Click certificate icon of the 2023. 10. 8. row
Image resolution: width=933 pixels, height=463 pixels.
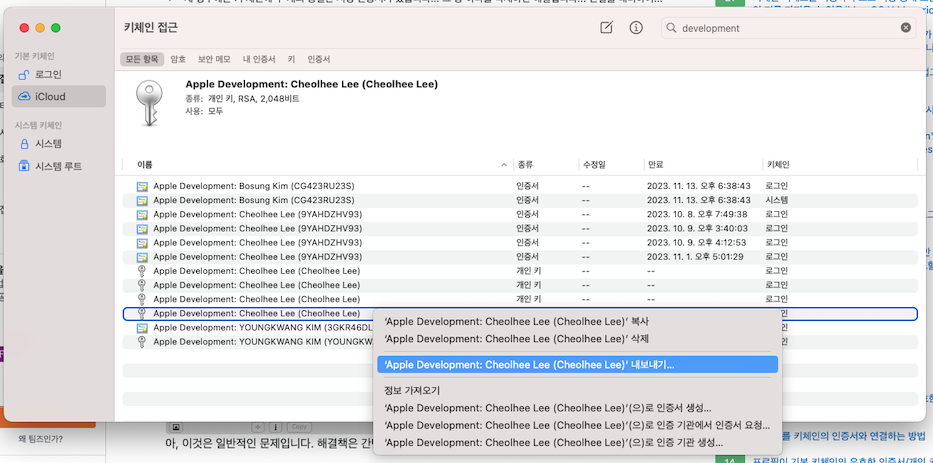[x=142, y=214]
